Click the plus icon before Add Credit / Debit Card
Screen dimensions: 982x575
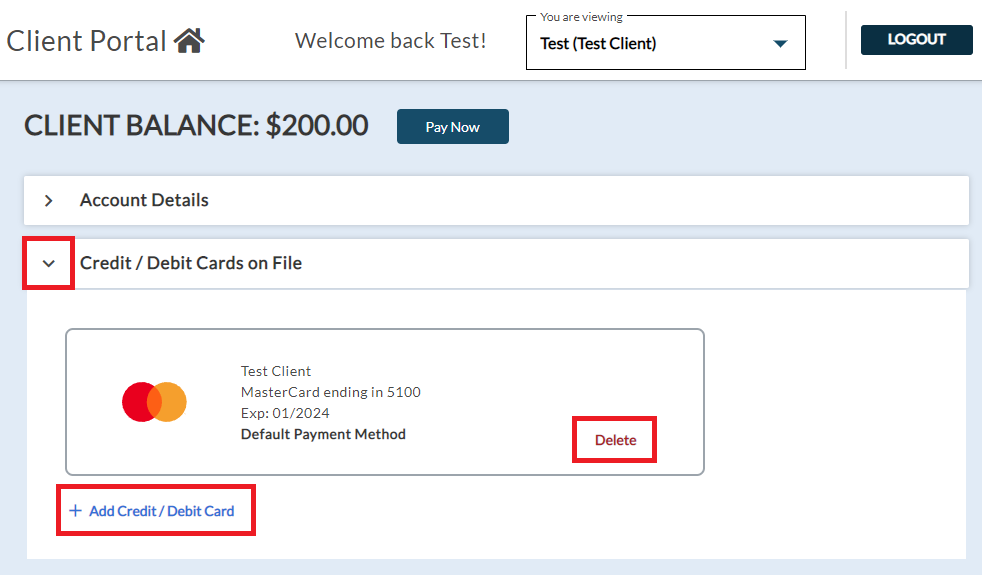(75, 511)
